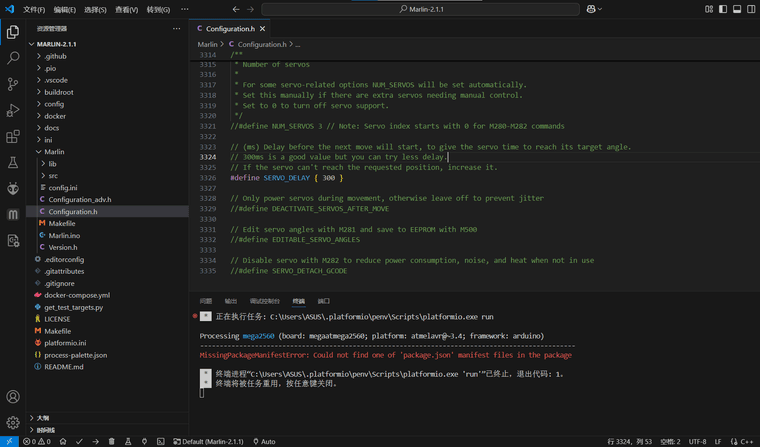Switch to the 端口 (Ports) panel tab

coord(324,301)
